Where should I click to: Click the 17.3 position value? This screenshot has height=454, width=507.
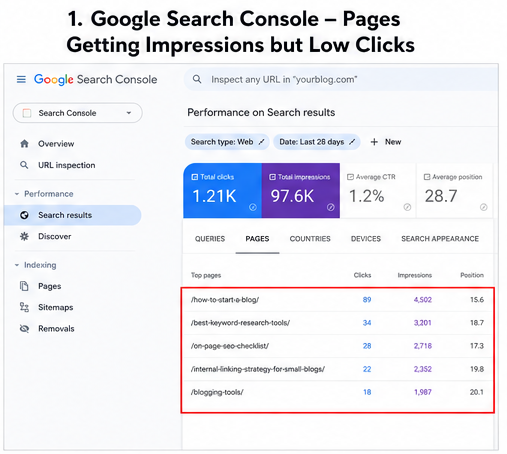tap(477, 346)
